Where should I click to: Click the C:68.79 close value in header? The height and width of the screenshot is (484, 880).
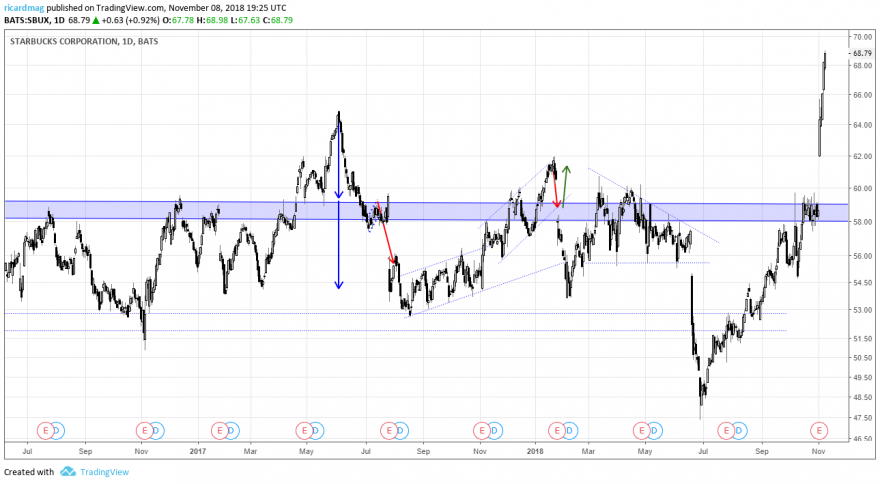click(x=277, y=20)
